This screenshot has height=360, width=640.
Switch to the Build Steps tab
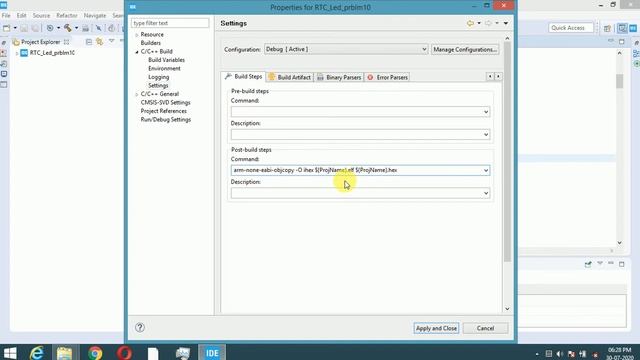pos(244,77)
